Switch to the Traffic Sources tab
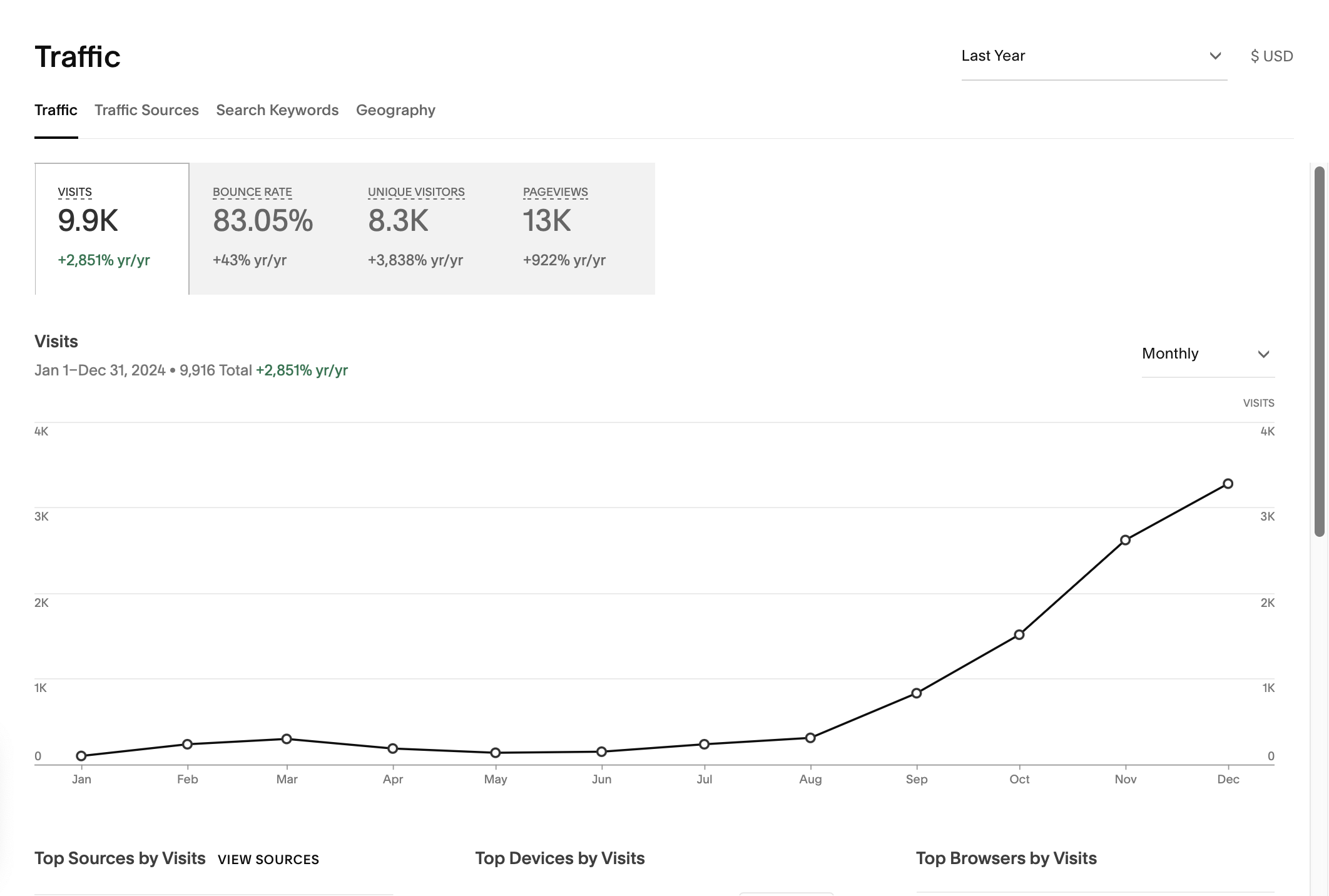This screenshot has width=1329, height=896. pyautogui.click(x=146, y=110)
